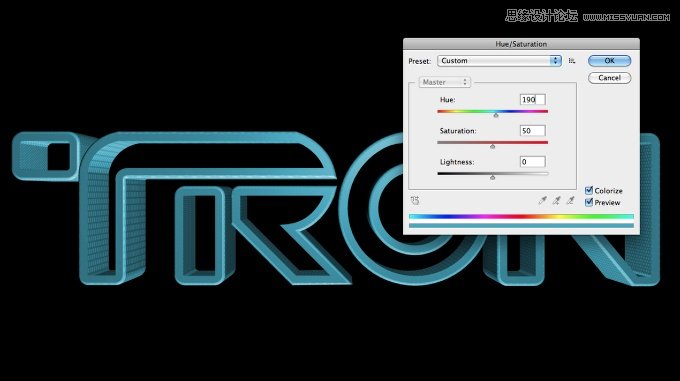The width and height of the screenshot is (680, 381).
Task: Click the Hue value field showing 190
Action: 533,99
